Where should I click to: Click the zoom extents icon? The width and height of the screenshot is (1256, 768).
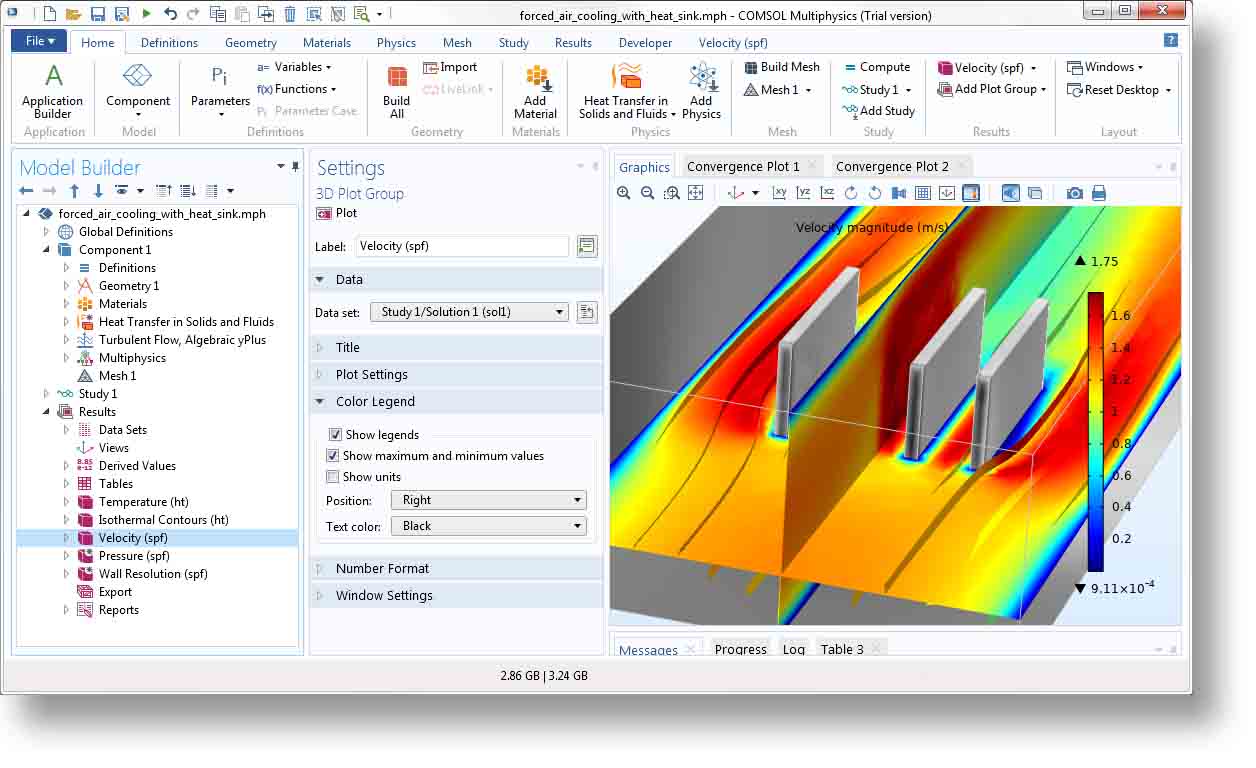(x=695, y=193)
